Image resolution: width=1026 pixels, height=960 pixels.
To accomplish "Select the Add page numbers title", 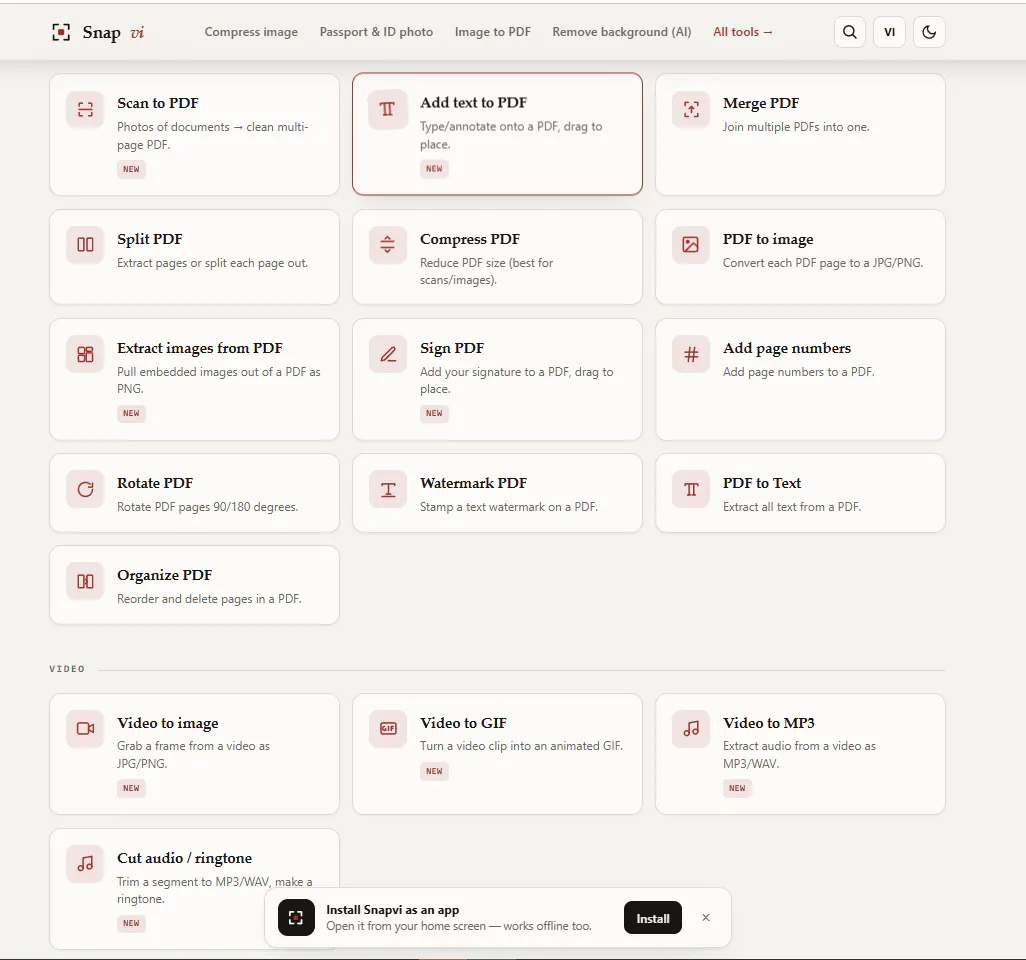I will (x=787, y=348).
